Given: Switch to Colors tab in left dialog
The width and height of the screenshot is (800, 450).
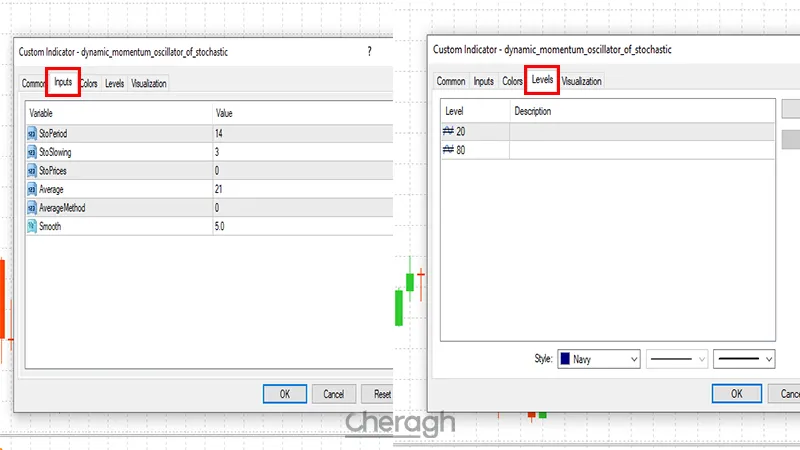Looking at the screenshot, I should coord(89,84).
